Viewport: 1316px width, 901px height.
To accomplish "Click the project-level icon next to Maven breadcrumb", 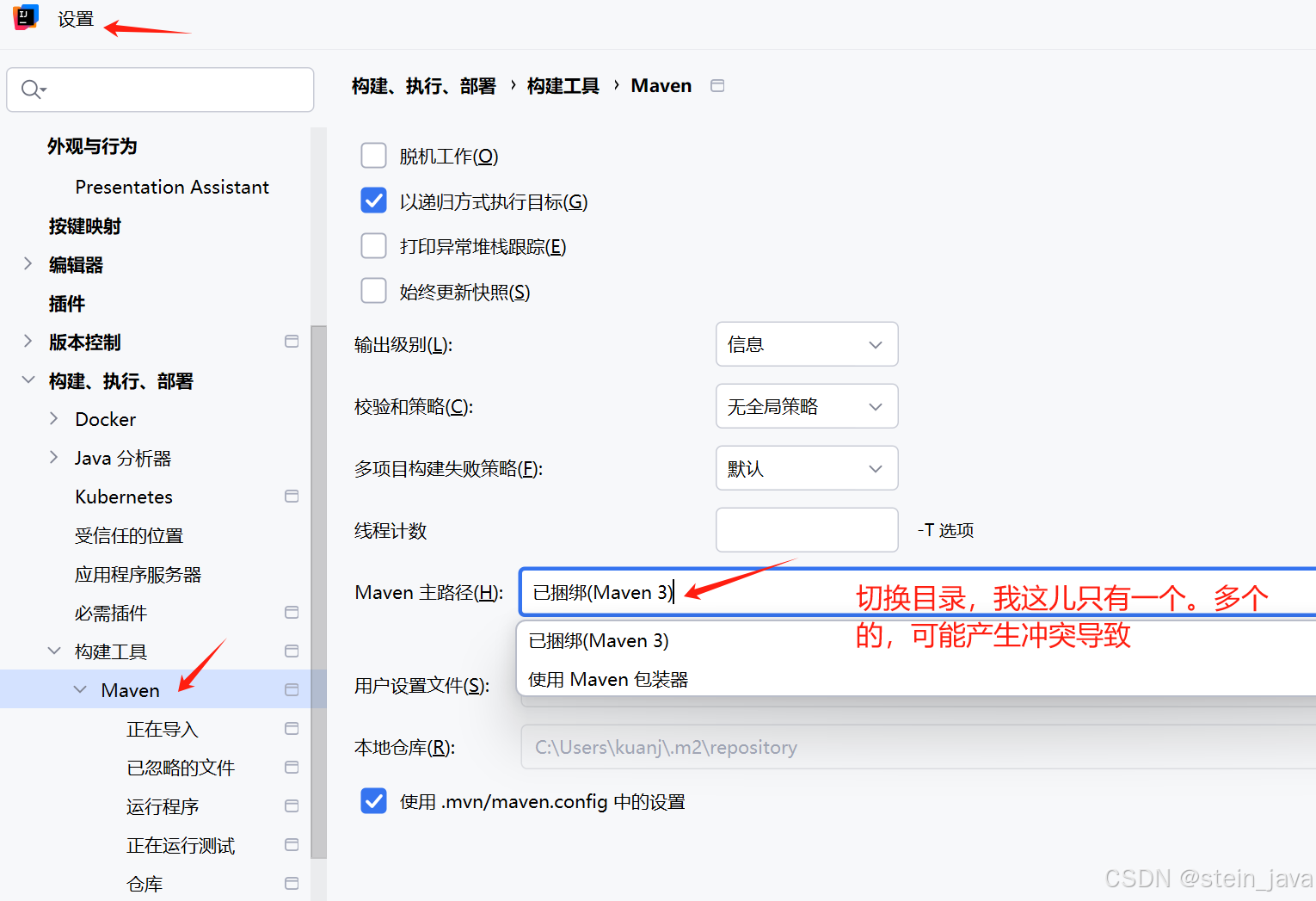I will click(717, 85).
